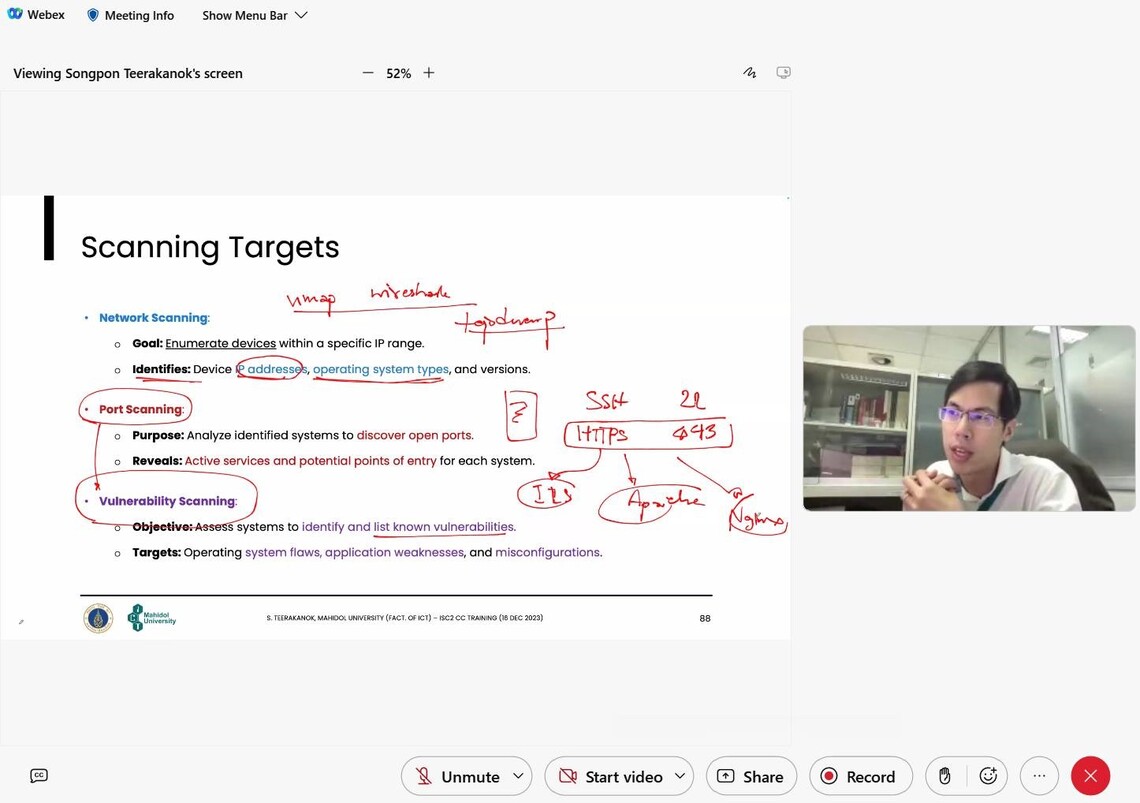This screenshot has width=1140, height=803.
Task: Expand the Show Menu Bar chevron
Action: point(301,15)
